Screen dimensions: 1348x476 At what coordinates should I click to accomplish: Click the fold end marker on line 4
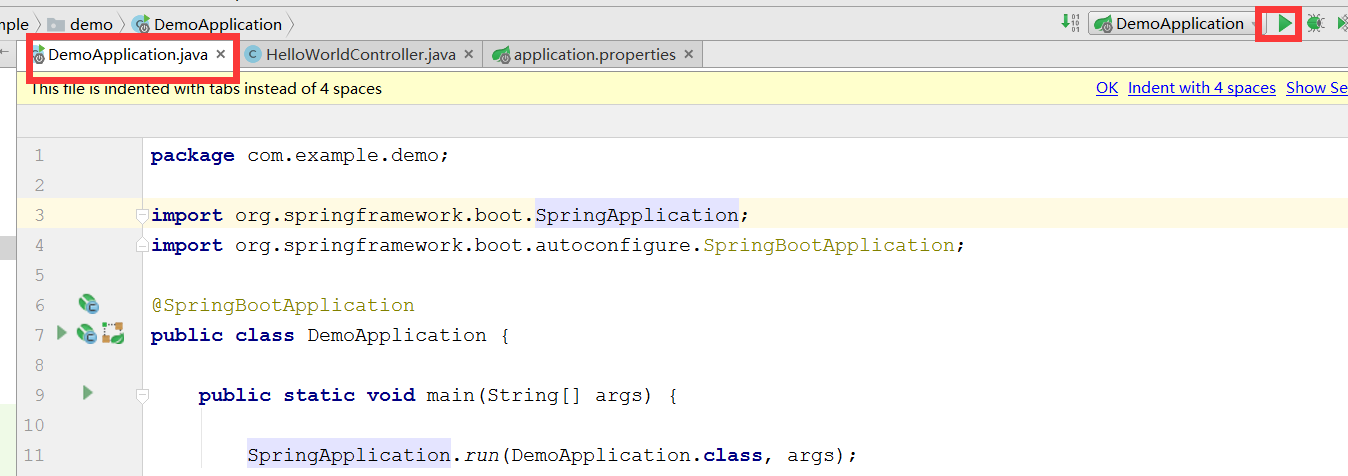143,244
